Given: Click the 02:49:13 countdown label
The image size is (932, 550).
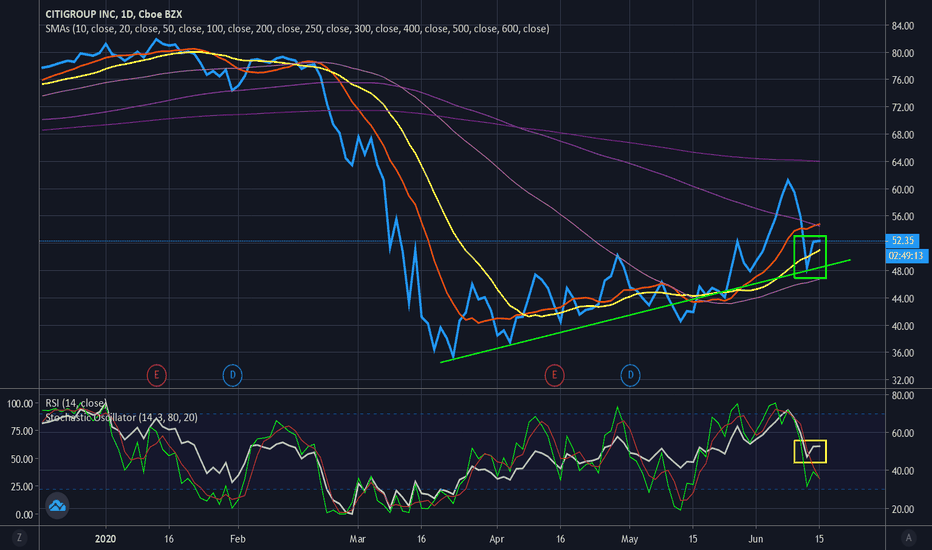Looking at the screenshot, I should (x=906, y=256).
